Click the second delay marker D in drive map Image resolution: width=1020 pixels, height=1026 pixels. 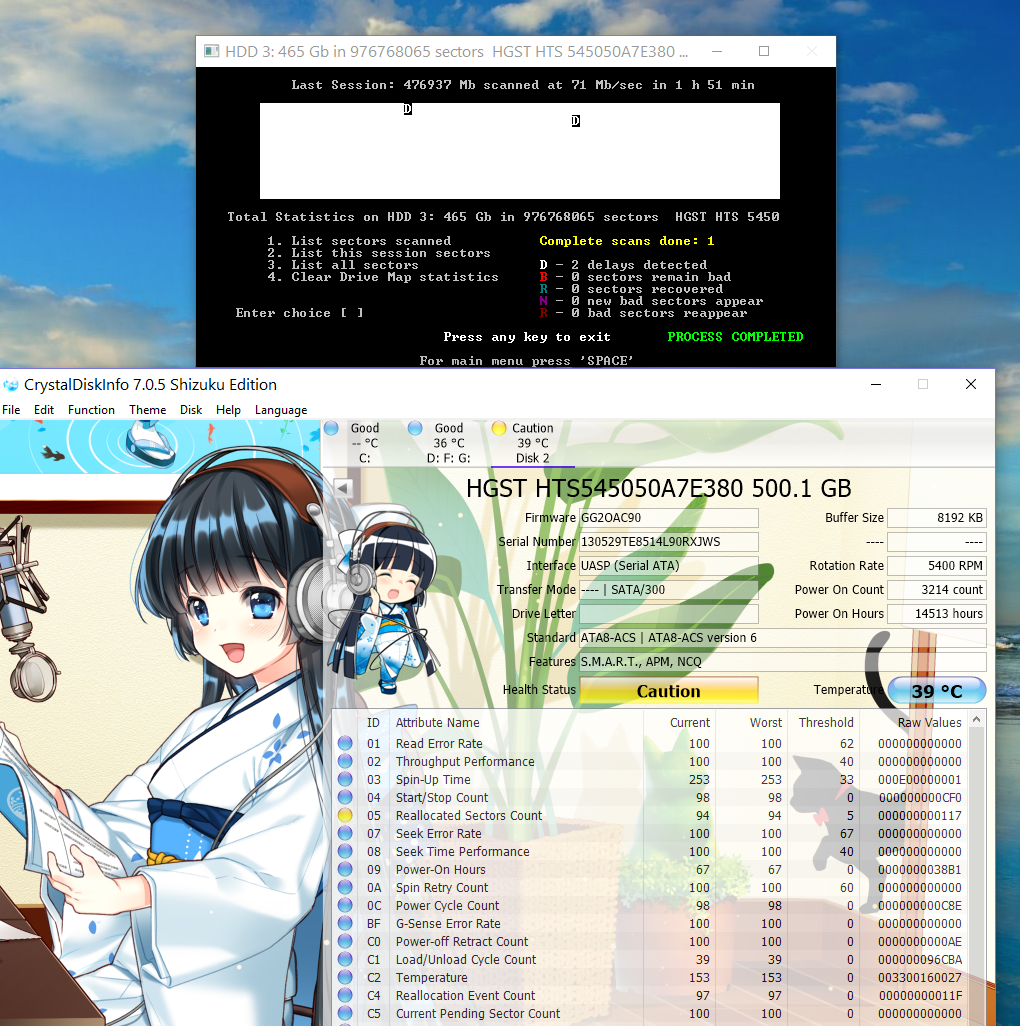pos(576,120)
